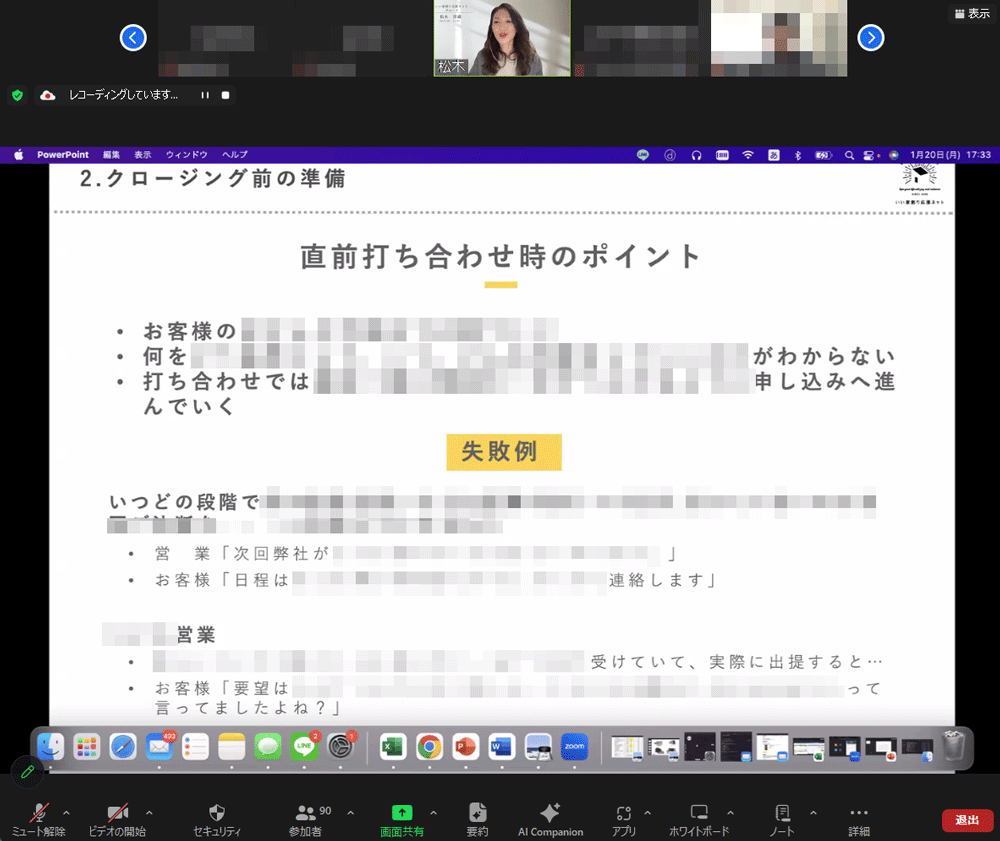Open the Whiteboard (ホワイトボード) tool
Image resolution: width=1000 pixels, height=841 pixels.
click(699, 818)
